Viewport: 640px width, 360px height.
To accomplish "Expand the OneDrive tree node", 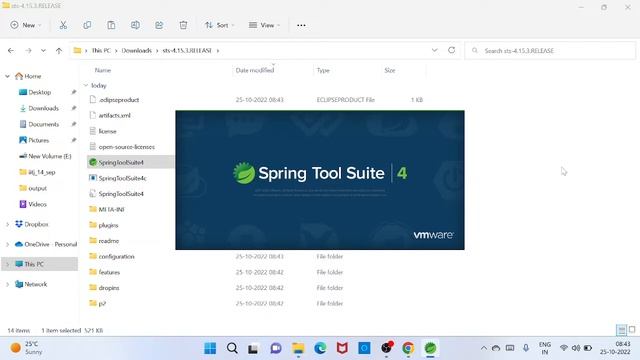I will (7, 244).
